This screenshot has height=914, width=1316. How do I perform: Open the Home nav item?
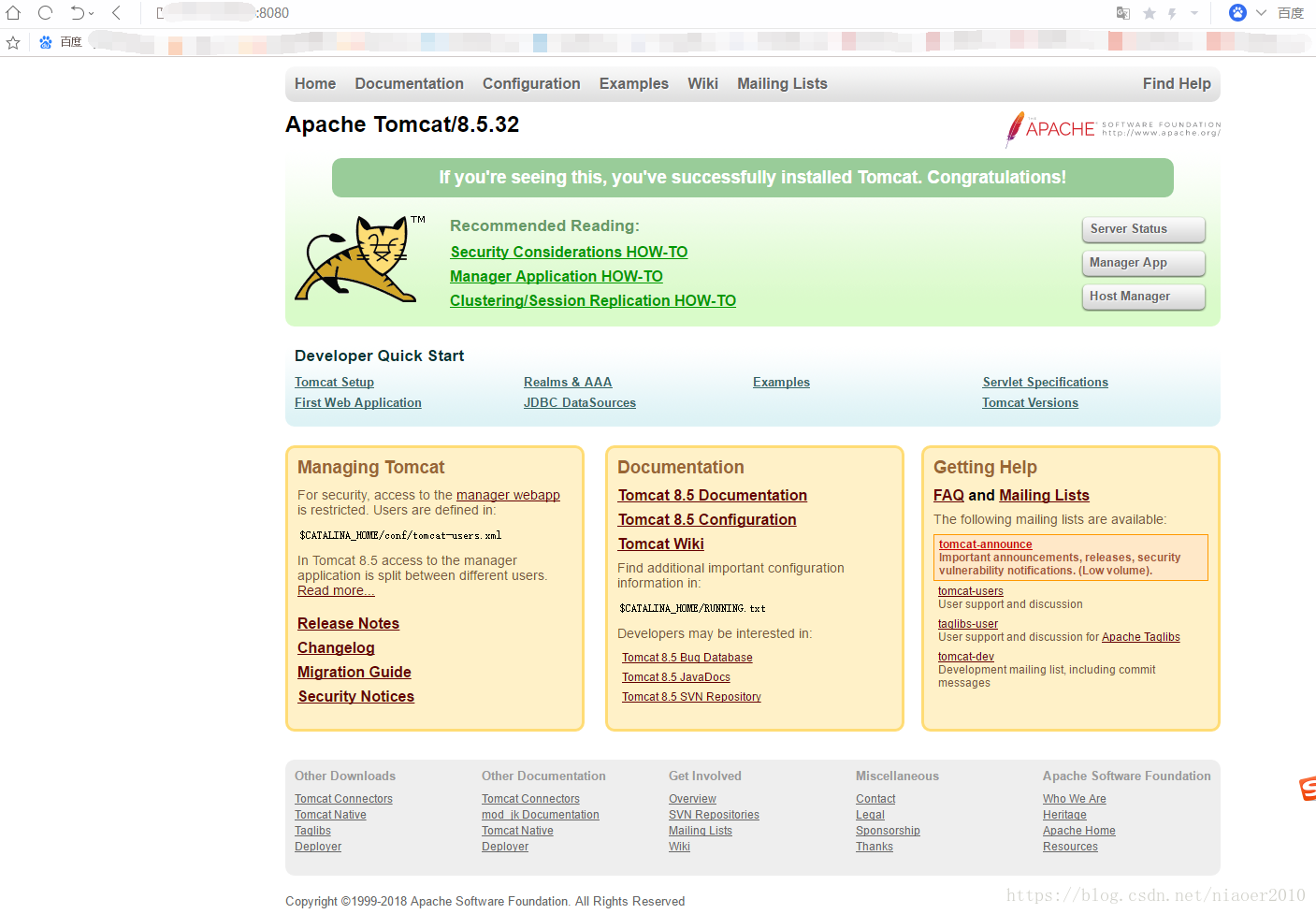click(315, 83)
